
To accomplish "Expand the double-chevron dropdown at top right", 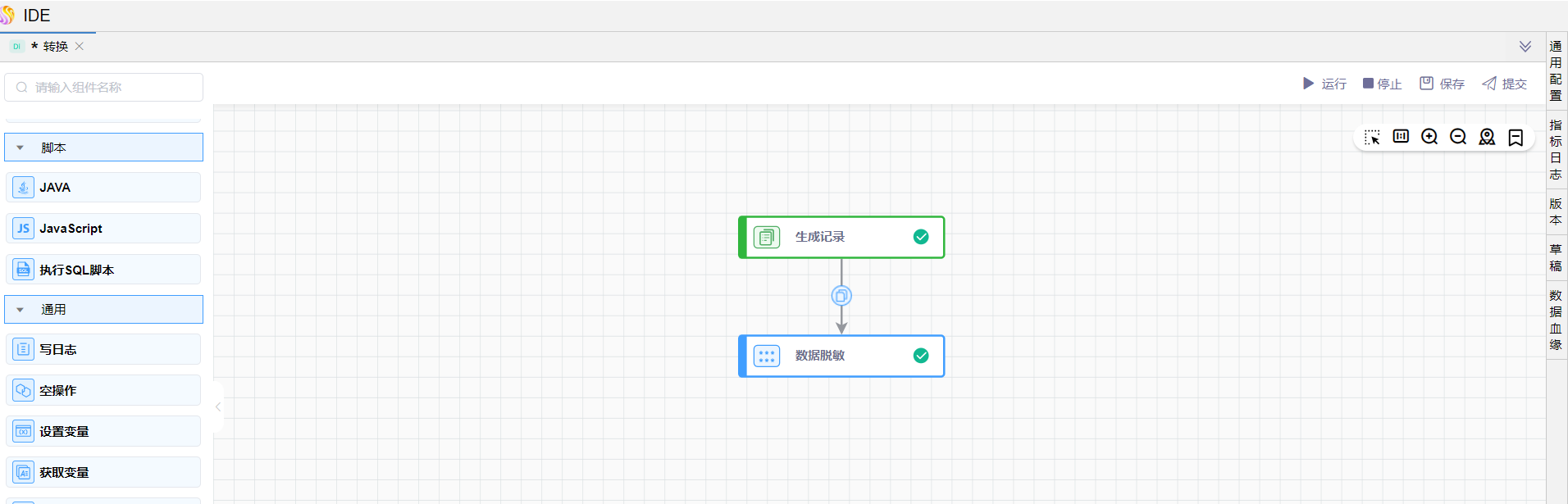I will click(1525, 47).
